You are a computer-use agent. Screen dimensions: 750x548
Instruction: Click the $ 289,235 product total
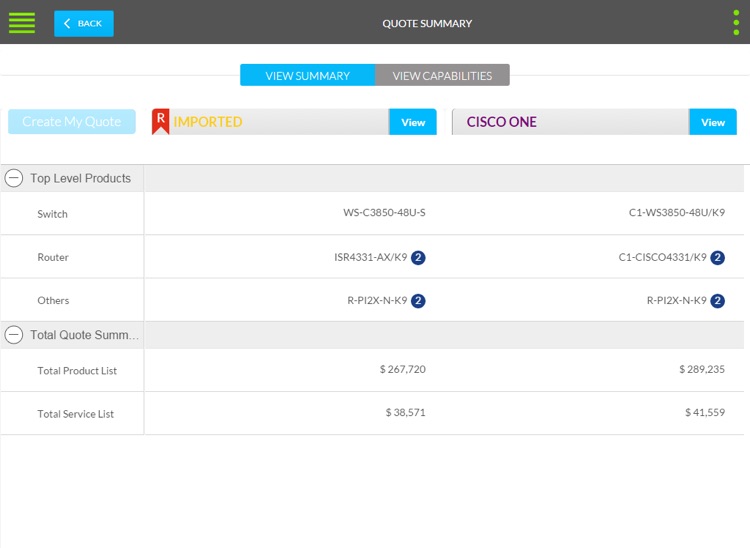click(x=702, y=369)
